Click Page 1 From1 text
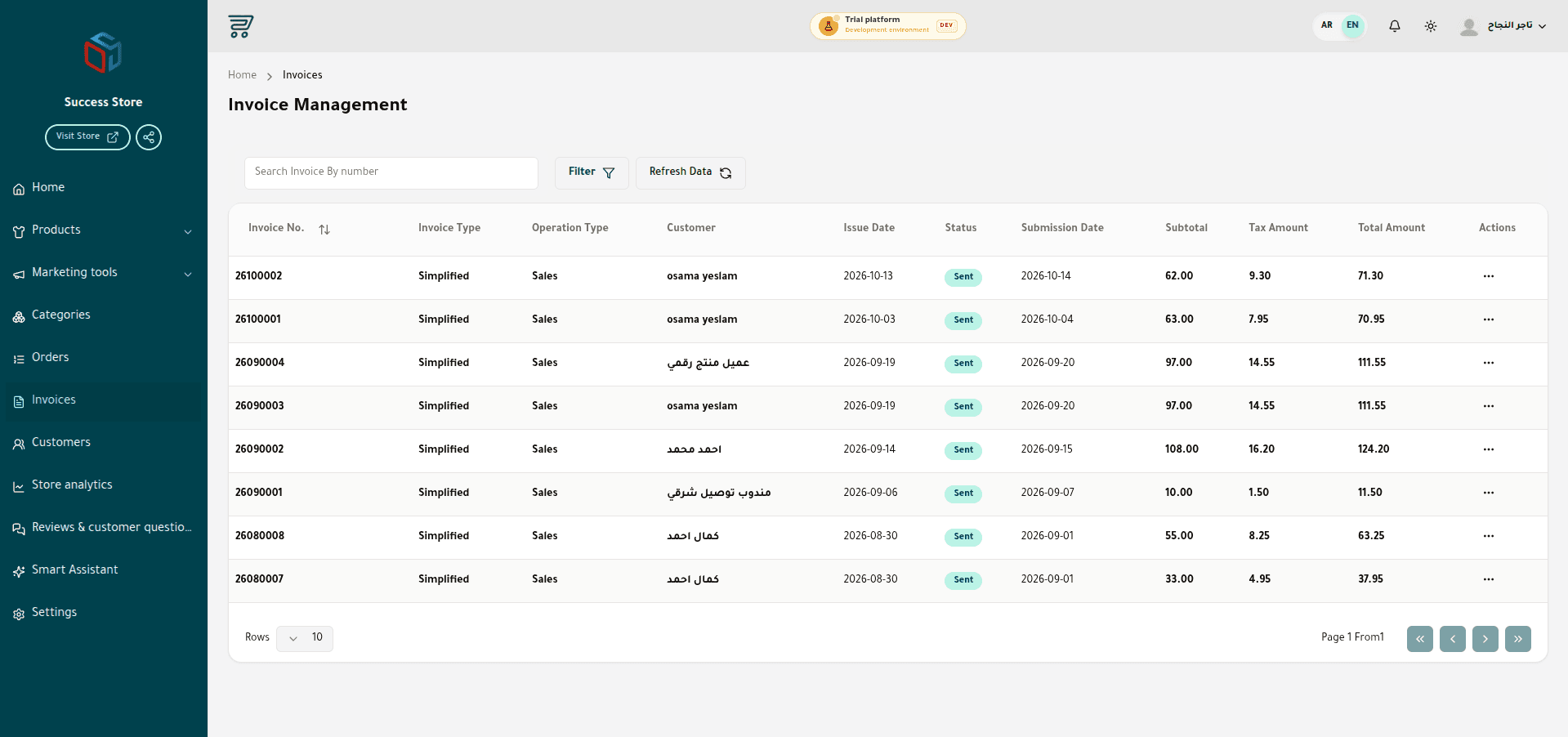The width and height of the screenshot is (1568, 737). pos(1352,637)
